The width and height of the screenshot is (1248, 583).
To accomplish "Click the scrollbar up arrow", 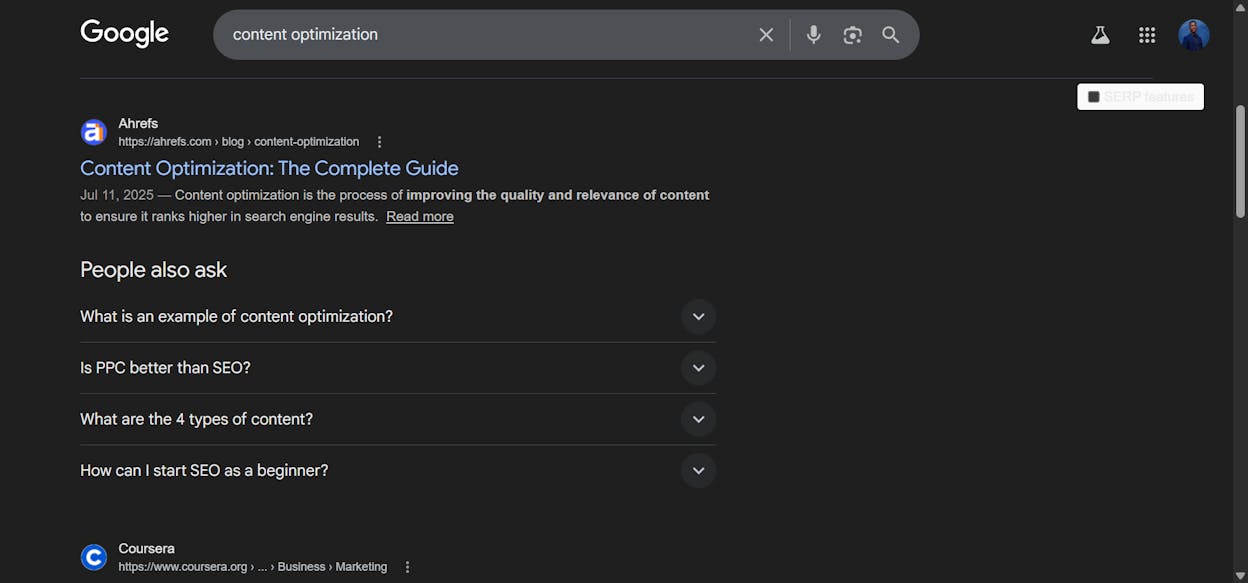I will pyautogui.click(x=1240, y=8).
